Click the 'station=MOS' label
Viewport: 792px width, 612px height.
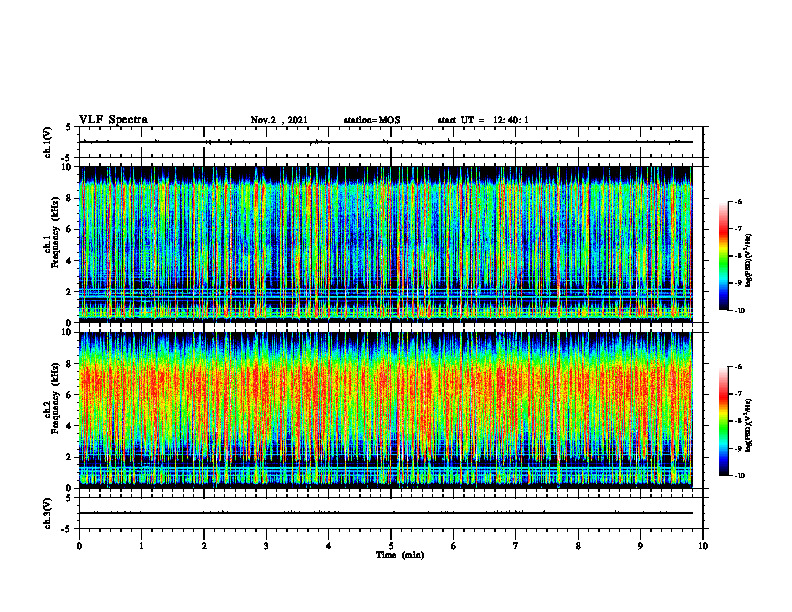click(x=372, y=120)
